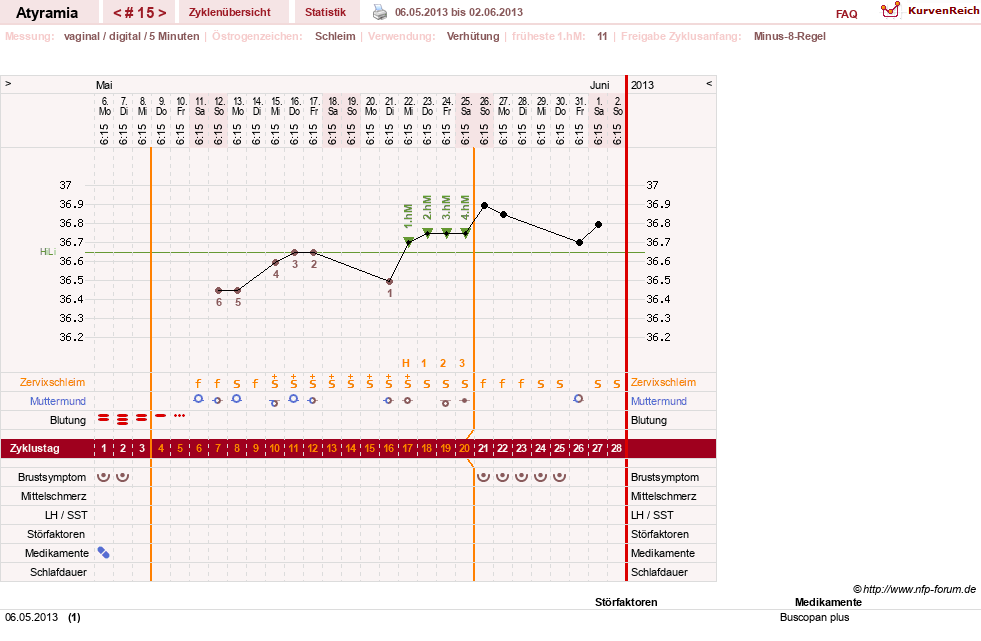
Task: Click the Zyklustag header label
Action: [x=34, y=448]
